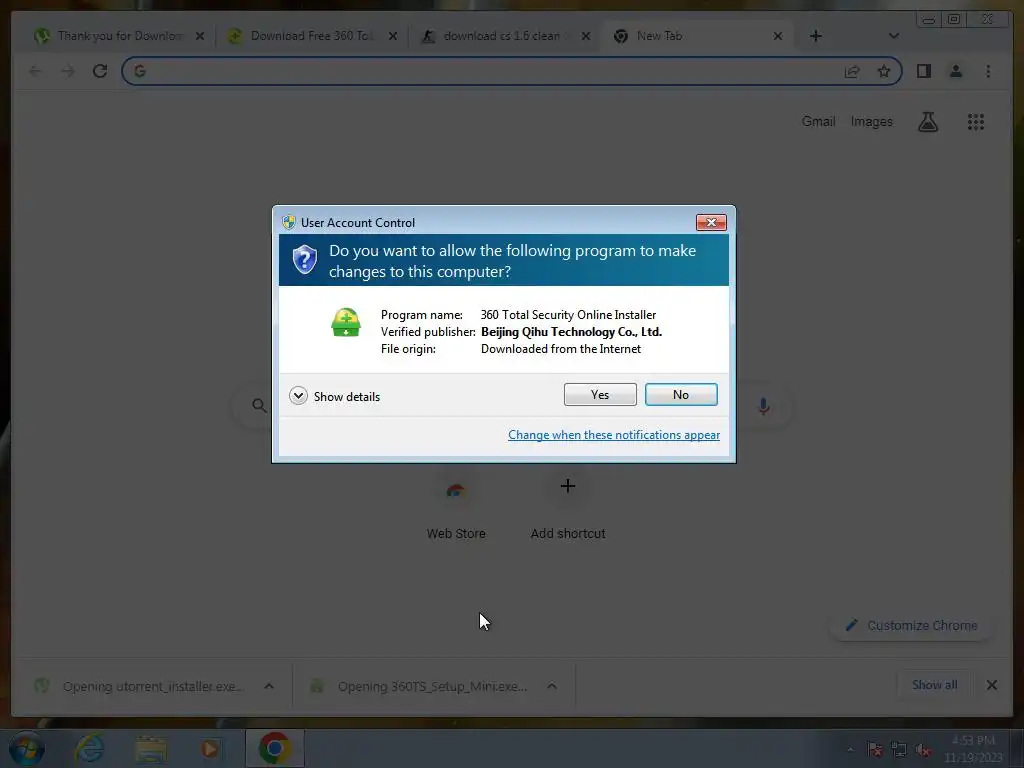Go forward in Chrome
Screen dimensions: 1024x768
point(68,71)
